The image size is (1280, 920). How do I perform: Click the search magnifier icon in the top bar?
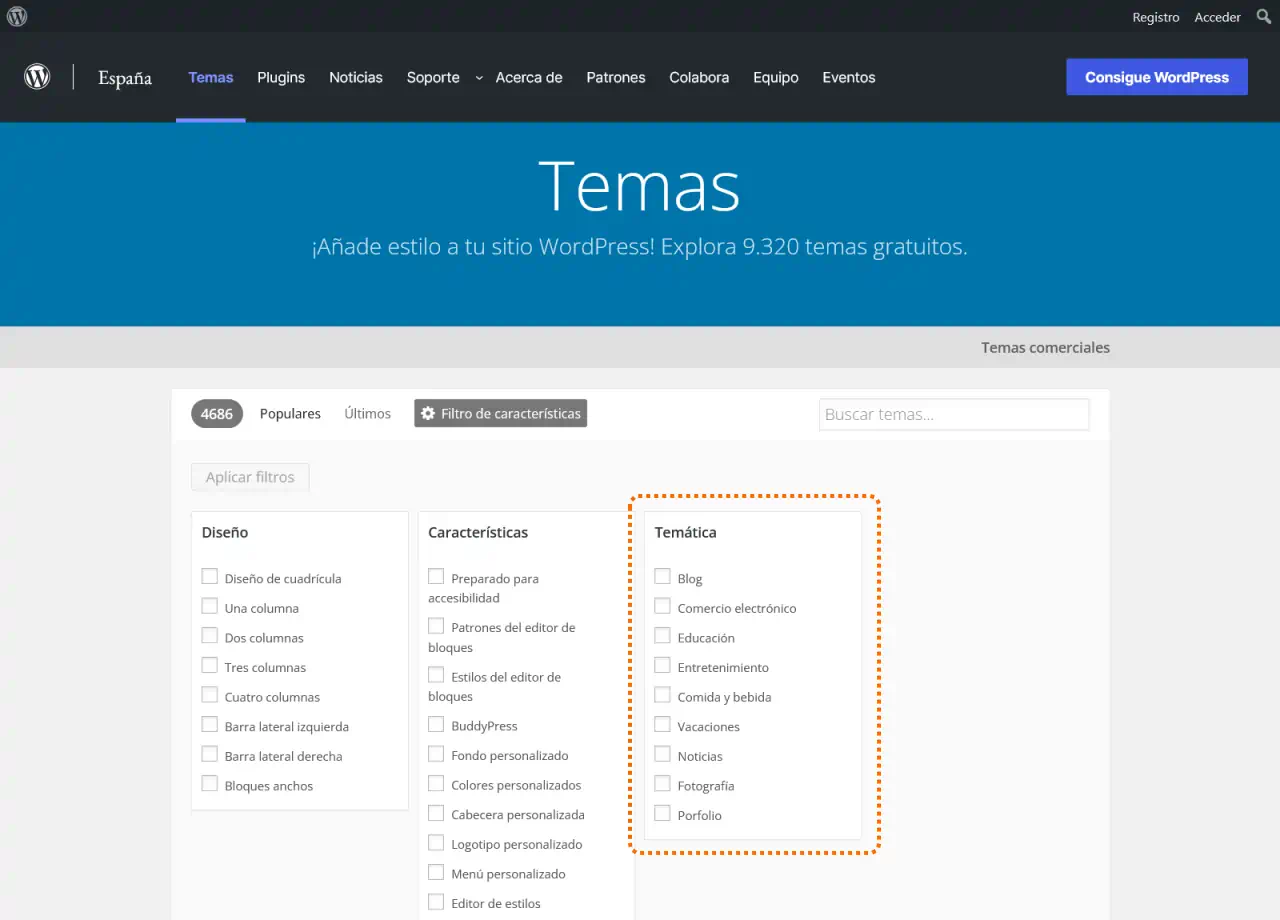1264,16
